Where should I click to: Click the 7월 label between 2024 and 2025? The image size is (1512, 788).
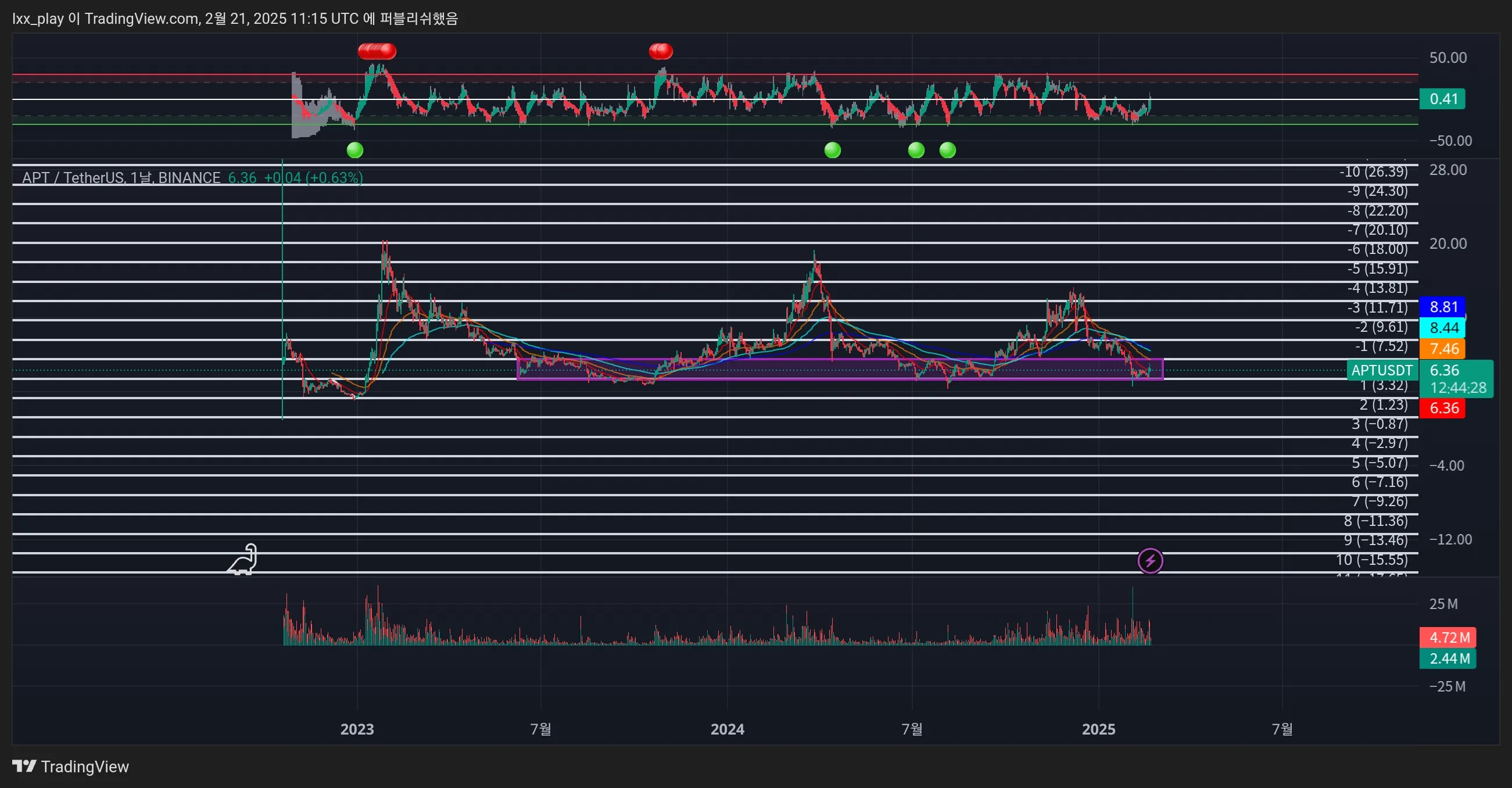912,729
